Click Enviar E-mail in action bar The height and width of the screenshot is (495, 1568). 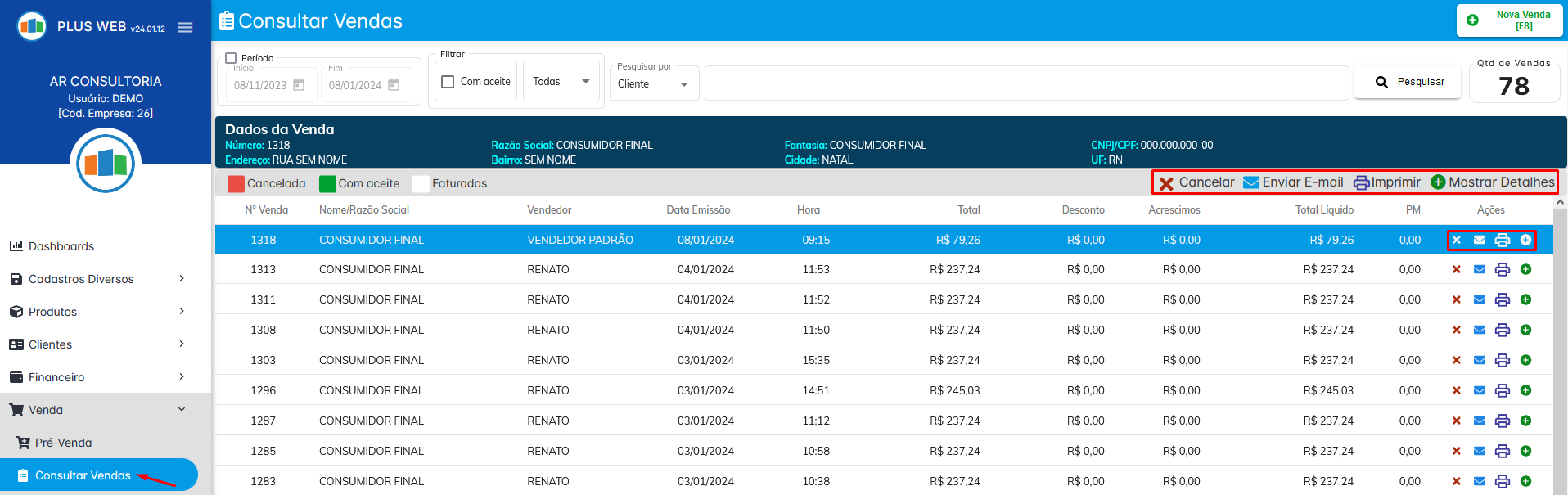1293,182
